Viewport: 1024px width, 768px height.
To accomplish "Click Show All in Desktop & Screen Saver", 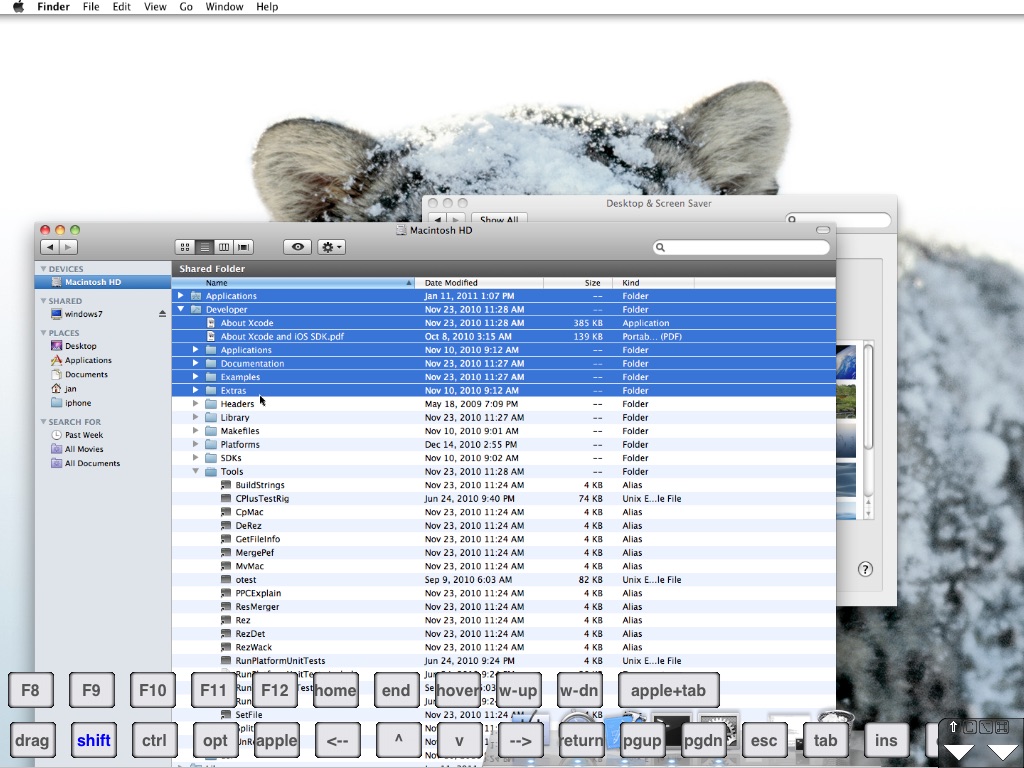I will pyautogui.click(x=499, y=219).
